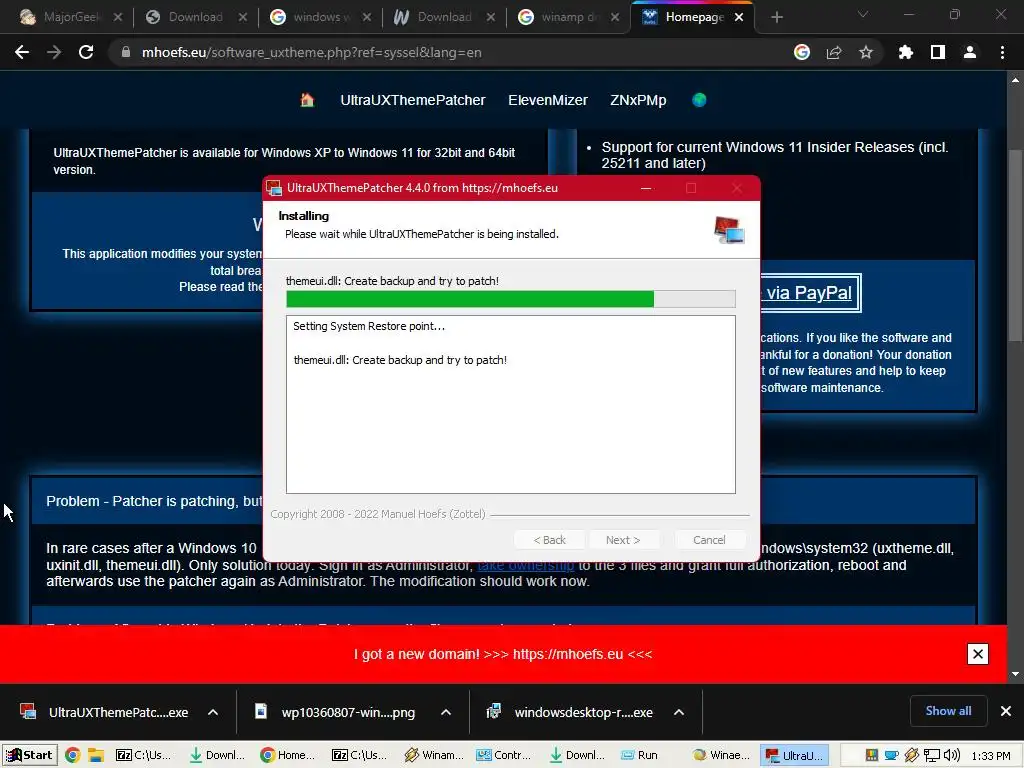The height and width of the screenshot is (768, 1024).
Task: Click the site's home house icon
Action: tap(307, 100)
